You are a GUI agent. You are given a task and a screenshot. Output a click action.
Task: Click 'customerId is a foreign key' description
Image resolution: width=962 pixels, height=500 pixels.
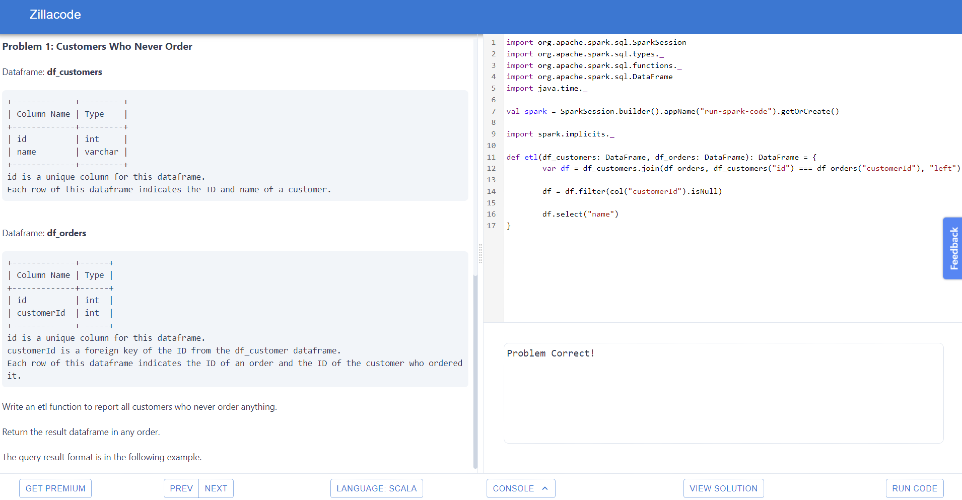click(x=174, y=351)
